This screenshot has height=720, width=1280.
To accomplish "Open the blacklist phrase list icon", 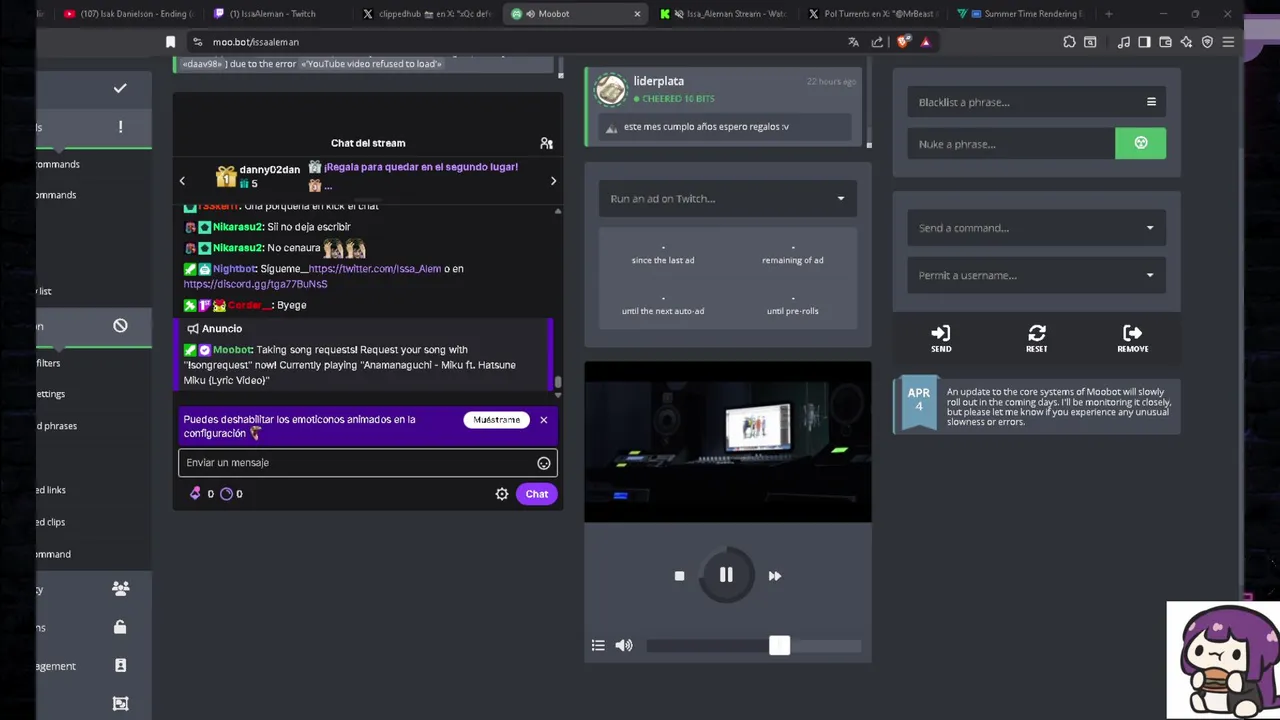I will click(1151, 102).
